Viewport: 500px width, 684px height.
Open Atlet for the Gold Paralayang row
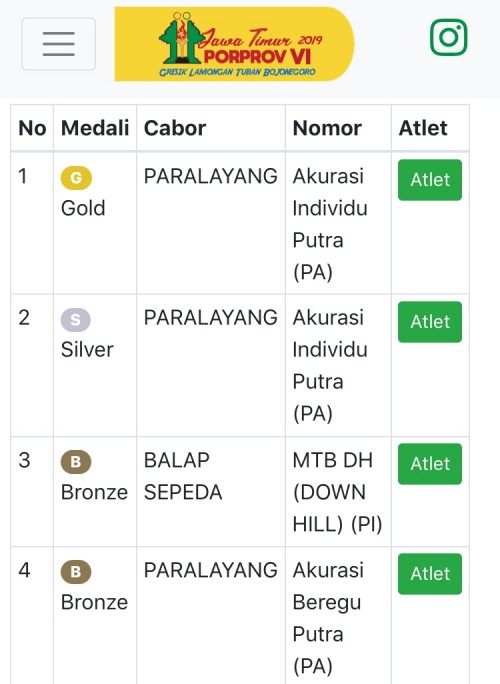[430, 180]
